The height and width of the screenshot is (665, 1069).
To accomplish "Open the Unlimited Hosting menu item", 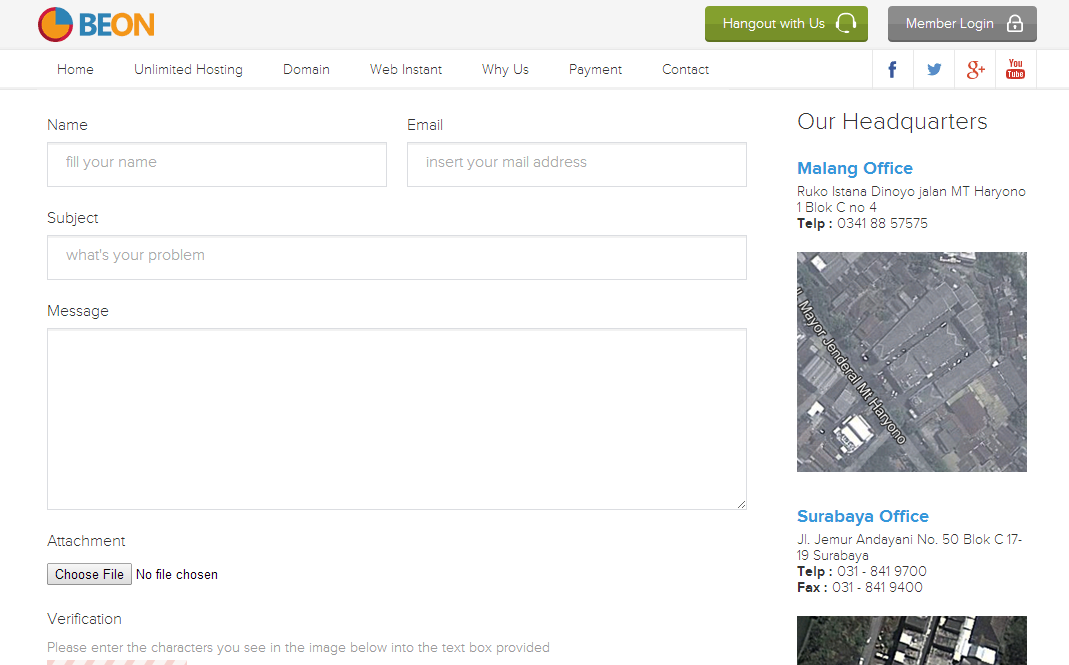I will pos(188,70).
